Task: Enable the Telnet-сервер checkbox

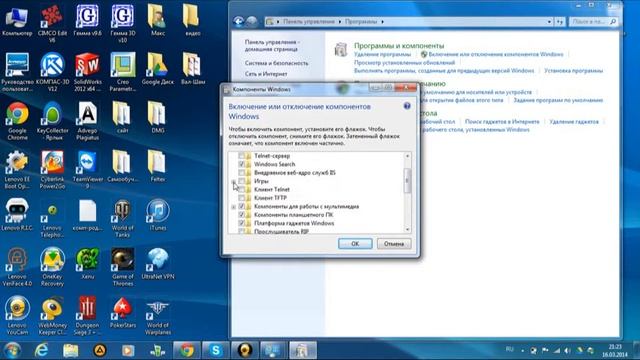Action: 241,156
